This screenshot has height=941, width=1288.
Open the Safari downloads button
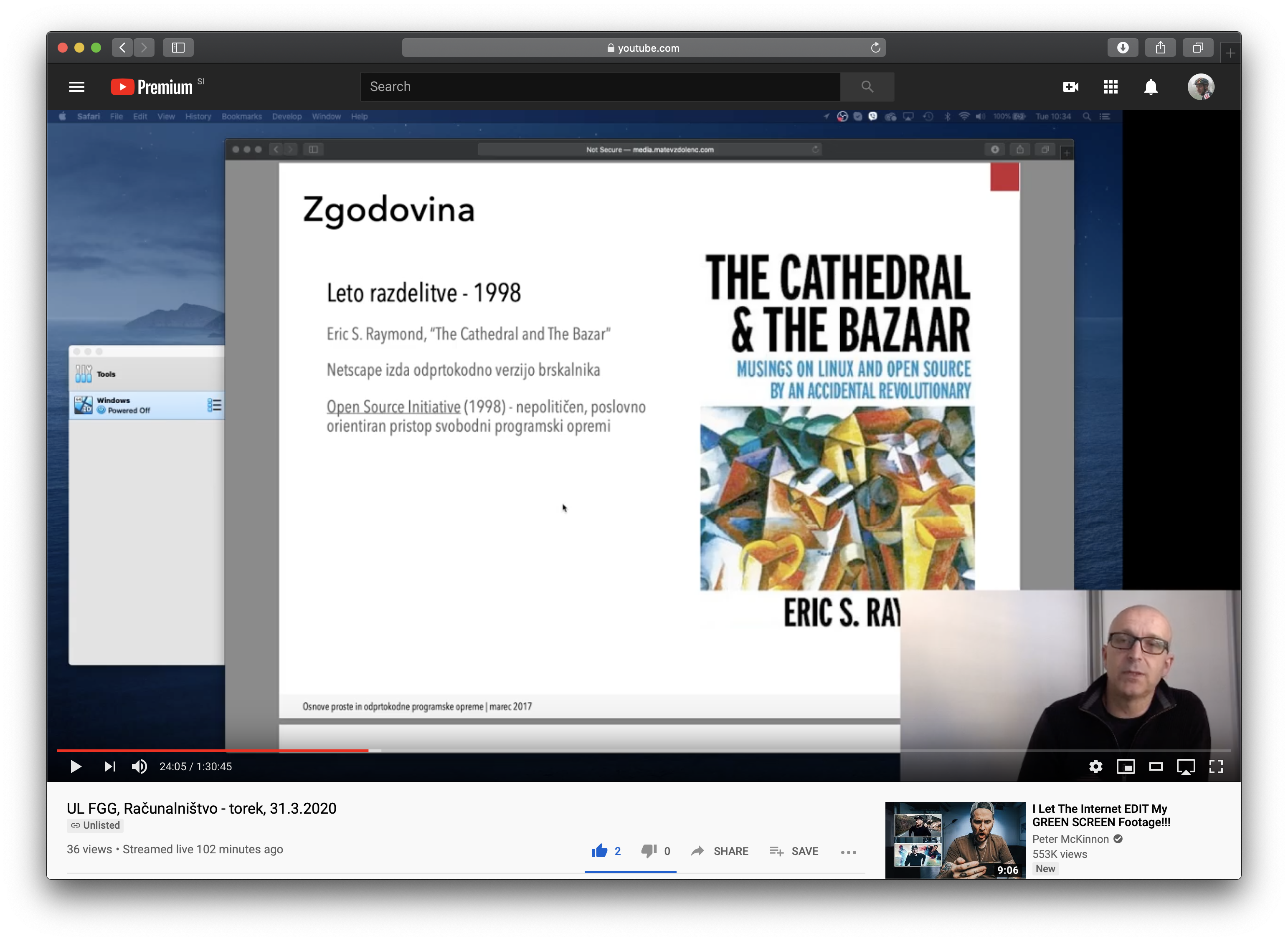[1122, 48]
